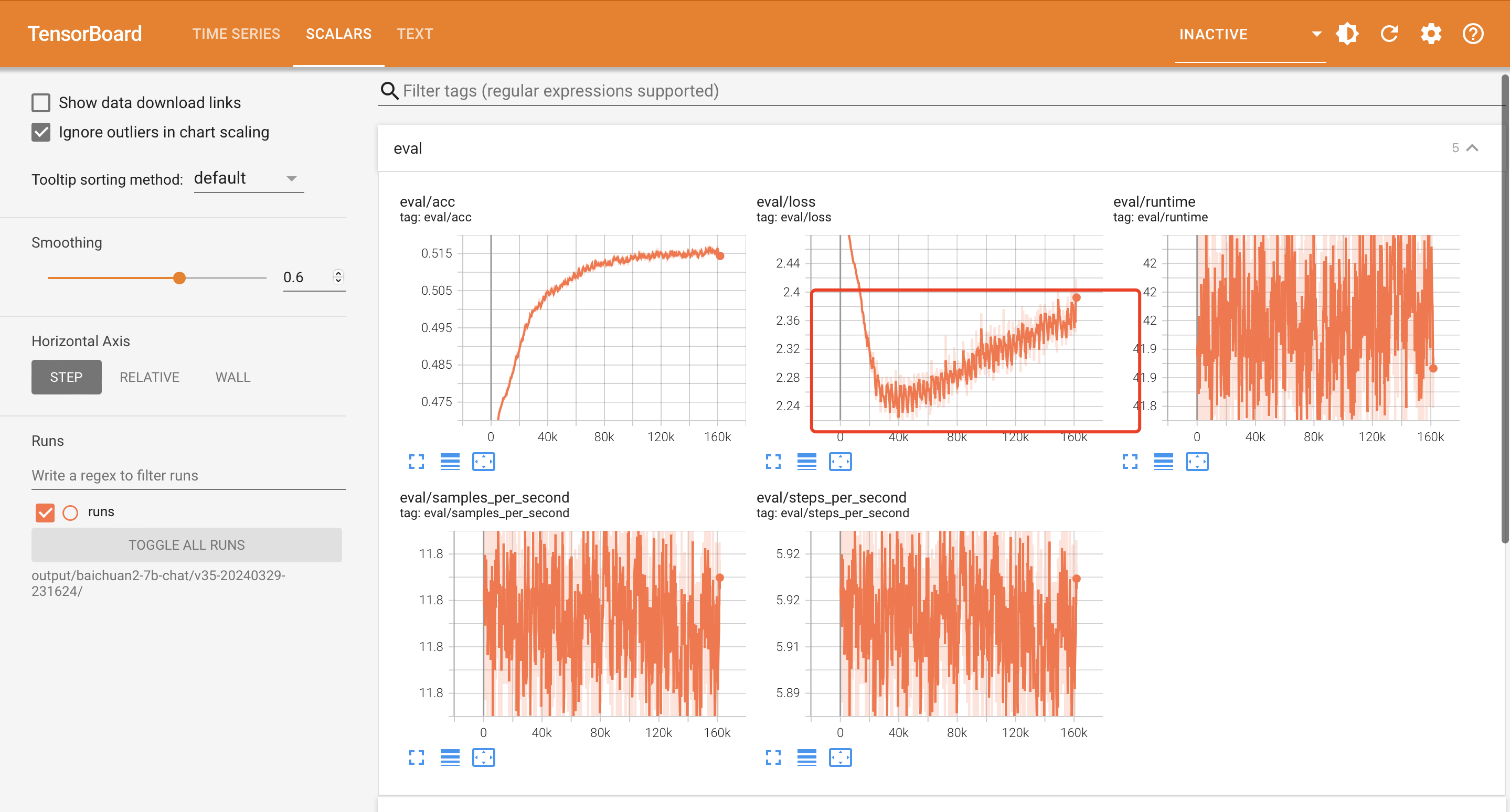Open Tooltip sorting method dropdown

pyautogui.click(x=249, y=178)
